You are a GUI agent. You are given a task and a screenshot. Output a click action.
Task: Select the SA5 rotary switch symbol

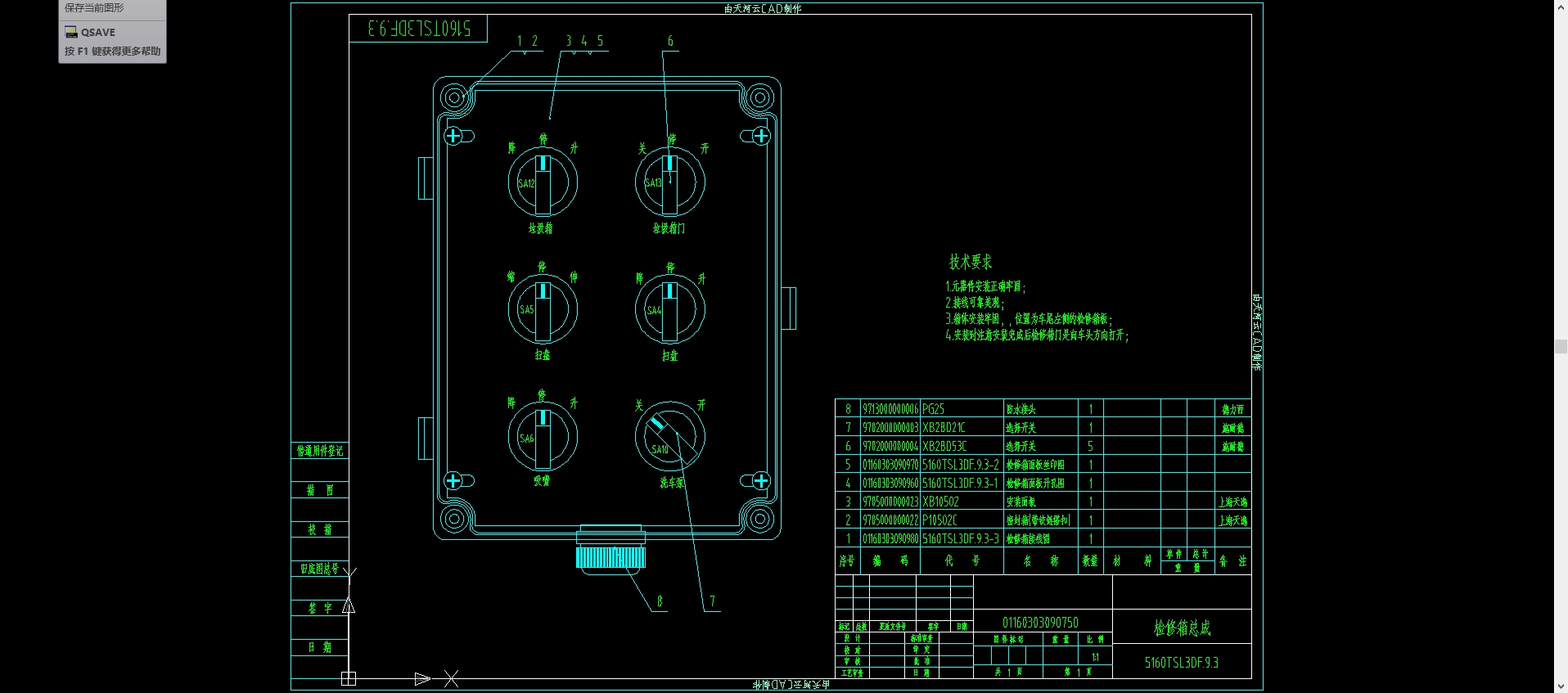coord(543,309)
